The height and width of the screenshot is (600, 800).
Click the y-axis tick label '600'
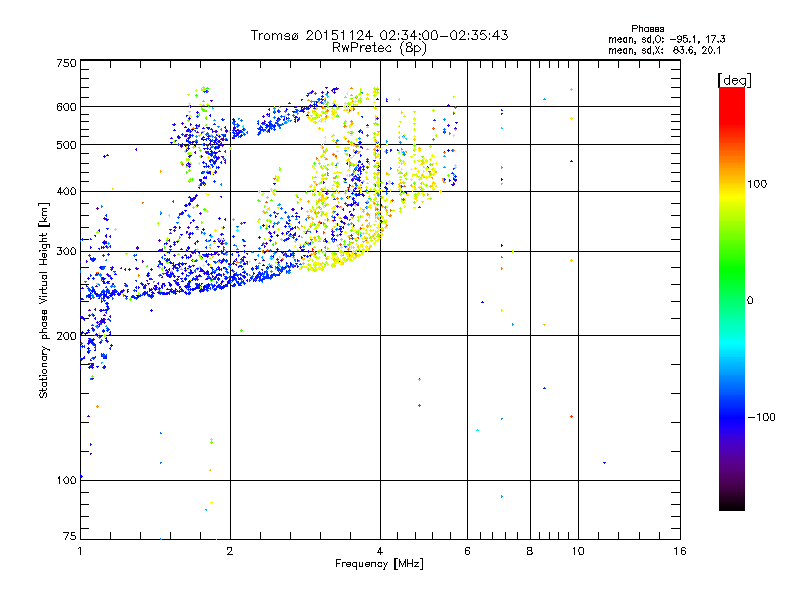click(67, 107)
